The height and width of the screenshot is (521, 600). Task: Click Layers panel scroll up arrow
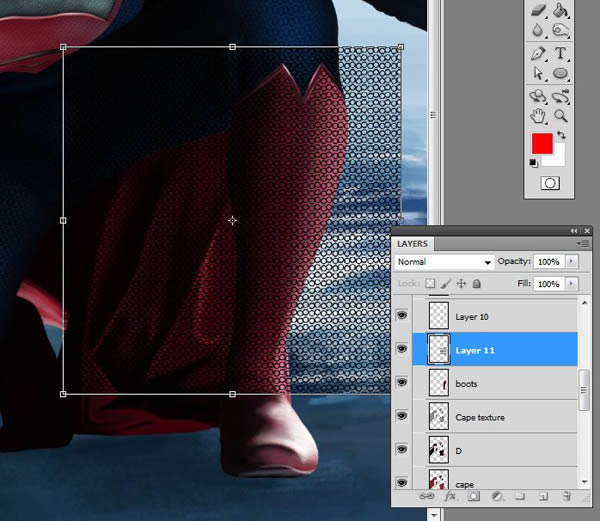pos(584,303)
